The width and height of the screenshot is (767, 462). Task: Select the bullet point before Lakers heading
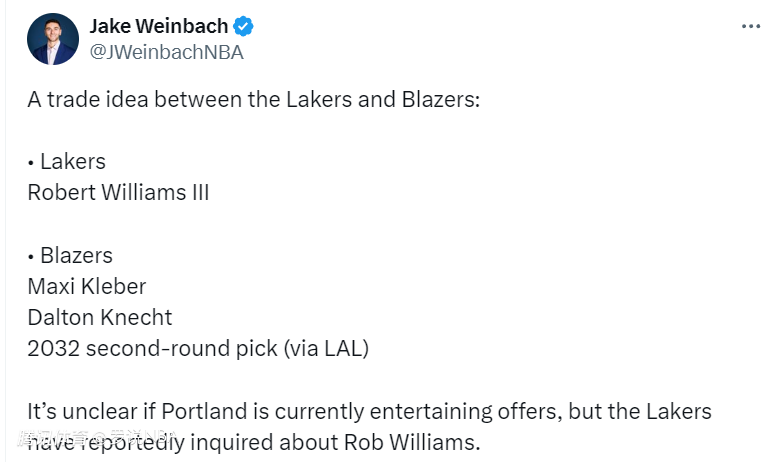click(x=31, y=163)
